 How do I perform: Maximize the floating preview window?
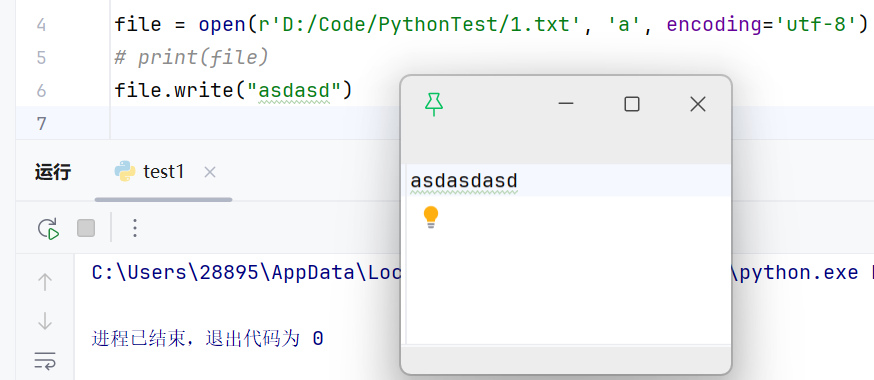pos(632,104)
